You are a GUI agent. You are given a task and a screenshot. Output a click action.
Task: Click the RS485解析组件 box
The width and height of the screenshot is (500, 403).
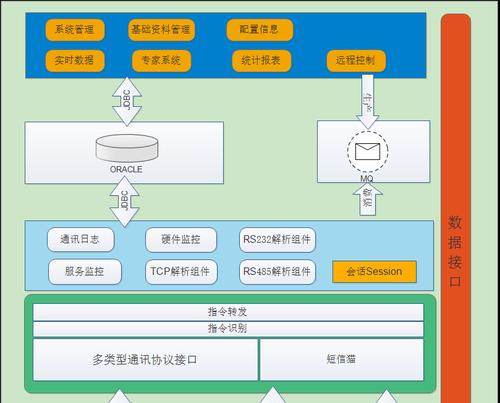click(x=277, y=272)
